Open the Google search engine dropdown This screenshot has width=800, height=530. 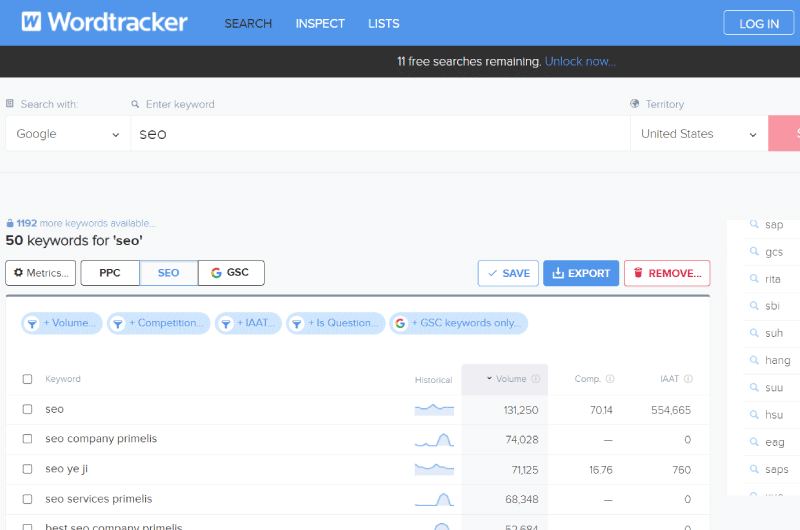tap(68, 134)
